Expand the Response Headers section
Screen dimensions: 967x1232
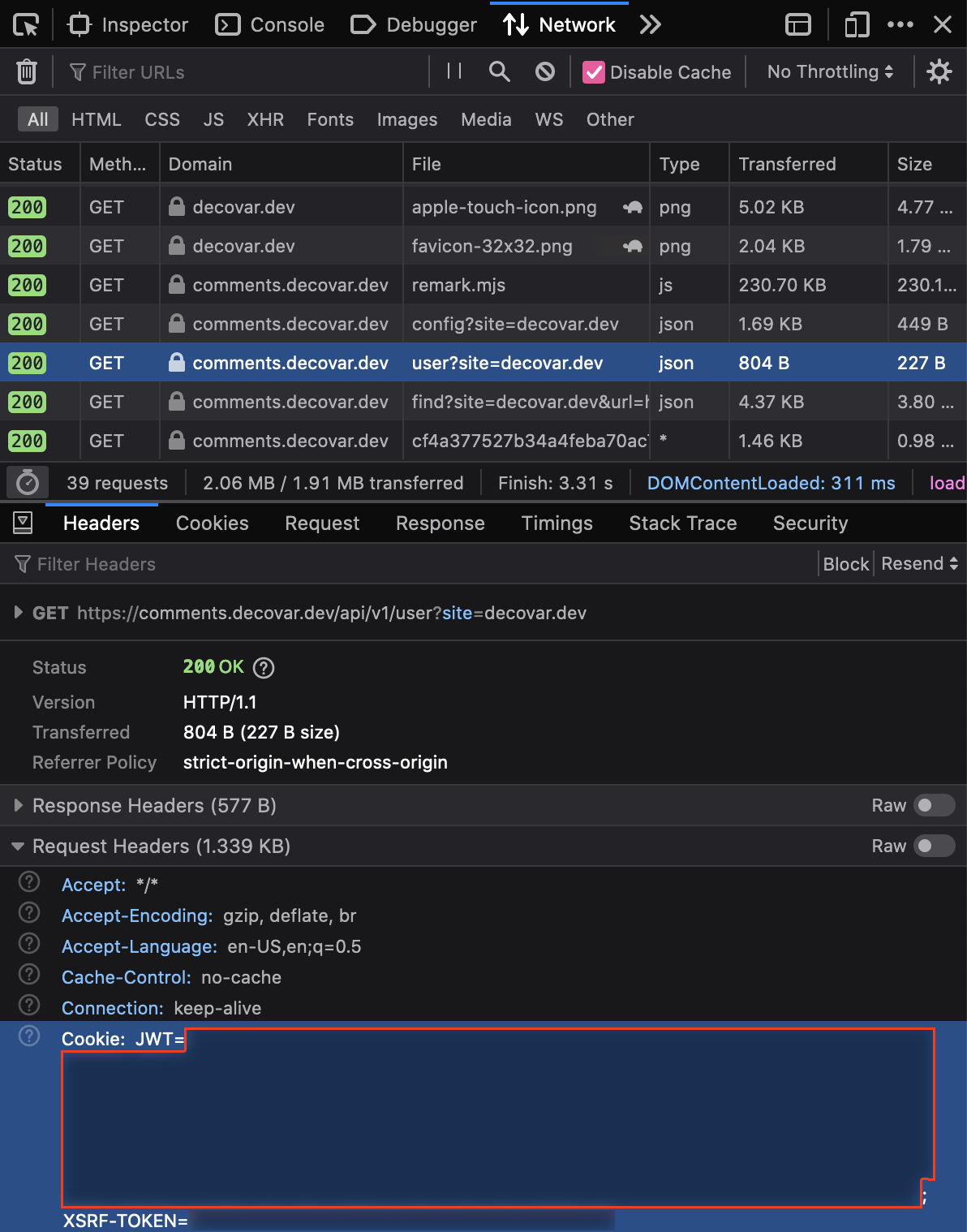pos(19,805)
